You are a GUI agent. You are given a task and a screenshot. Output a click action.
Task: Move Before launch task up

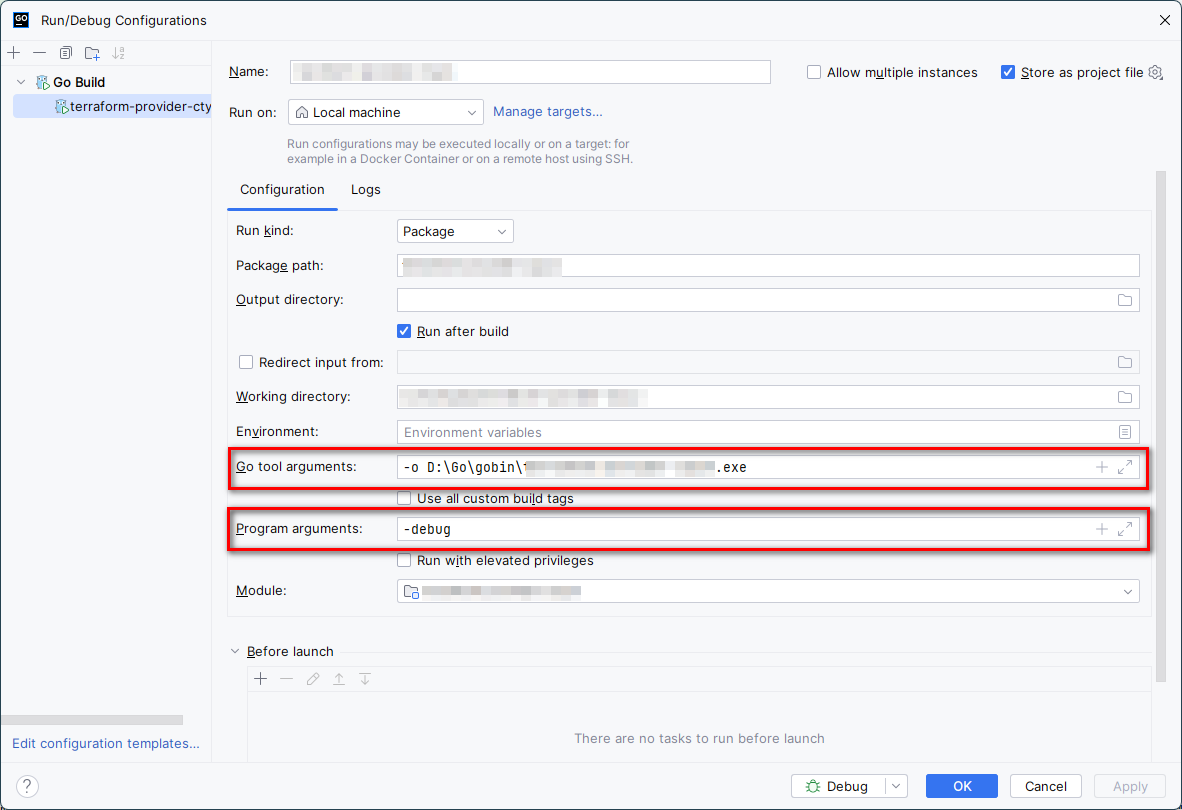339,679
